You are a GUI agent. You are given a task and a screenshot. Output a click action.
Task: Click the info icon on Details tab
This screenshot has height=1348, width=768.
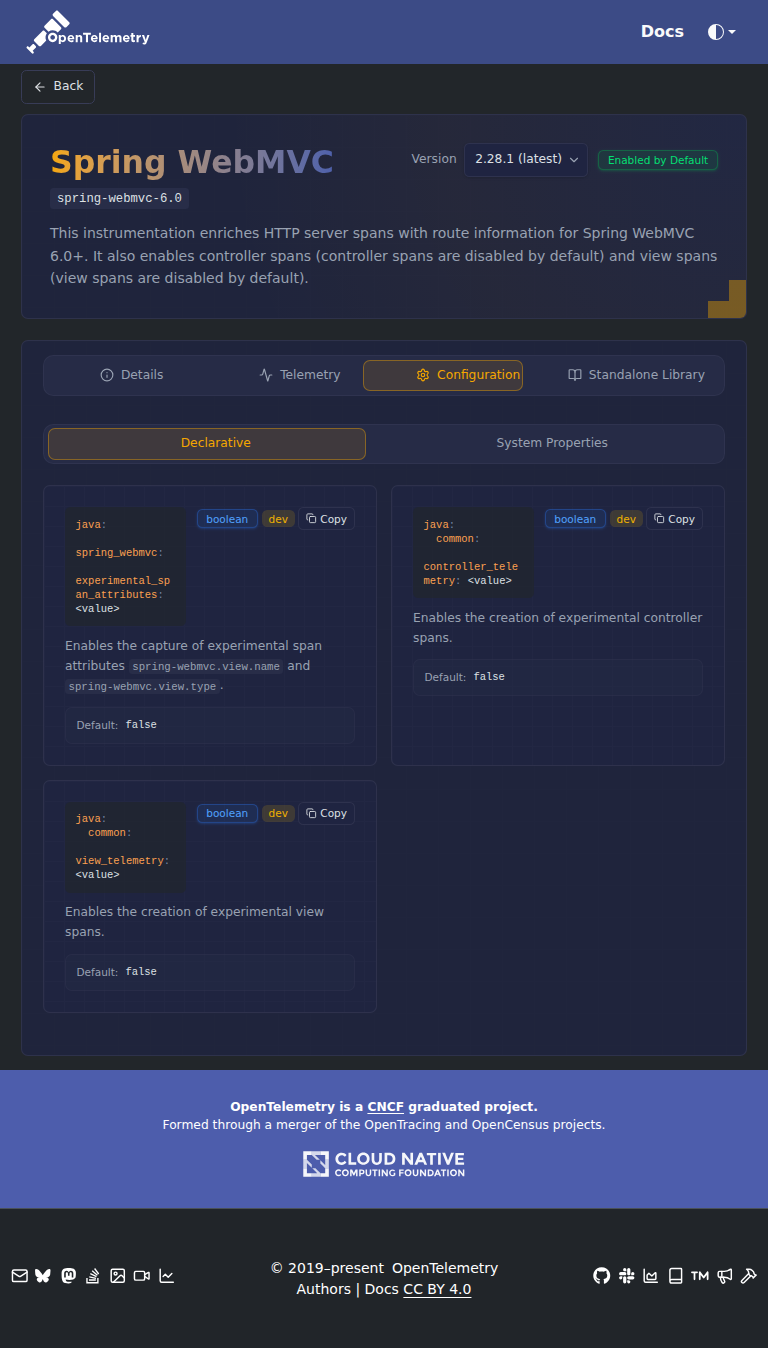tap(107, 375)
